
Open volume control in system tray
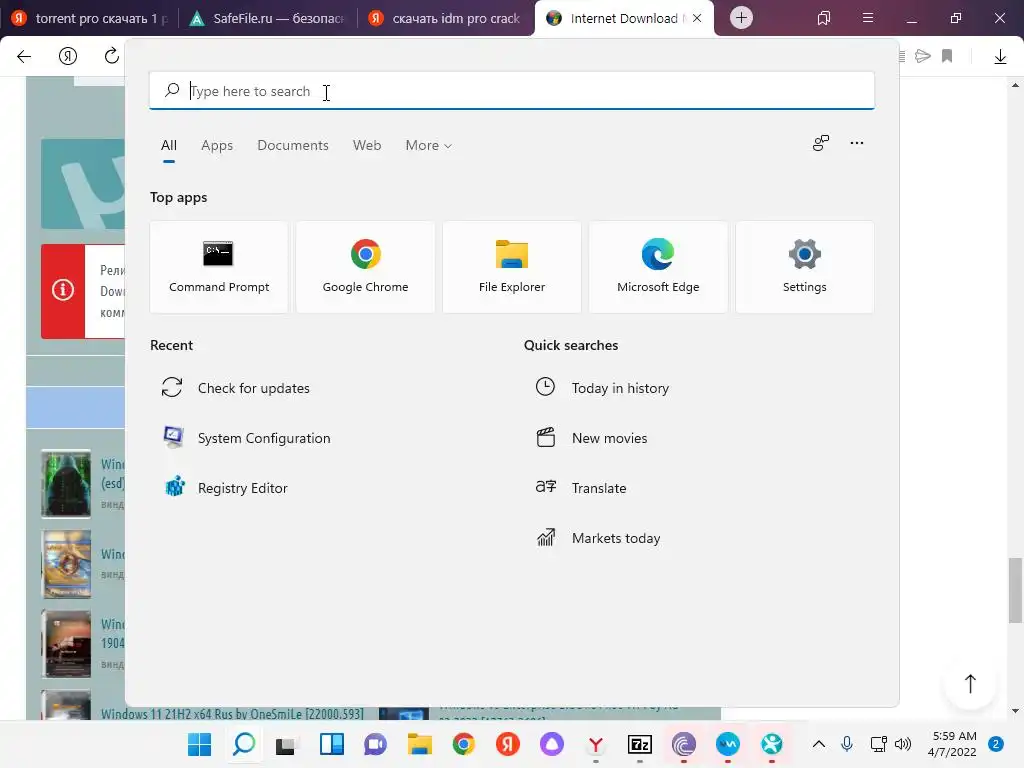(903, 744)
